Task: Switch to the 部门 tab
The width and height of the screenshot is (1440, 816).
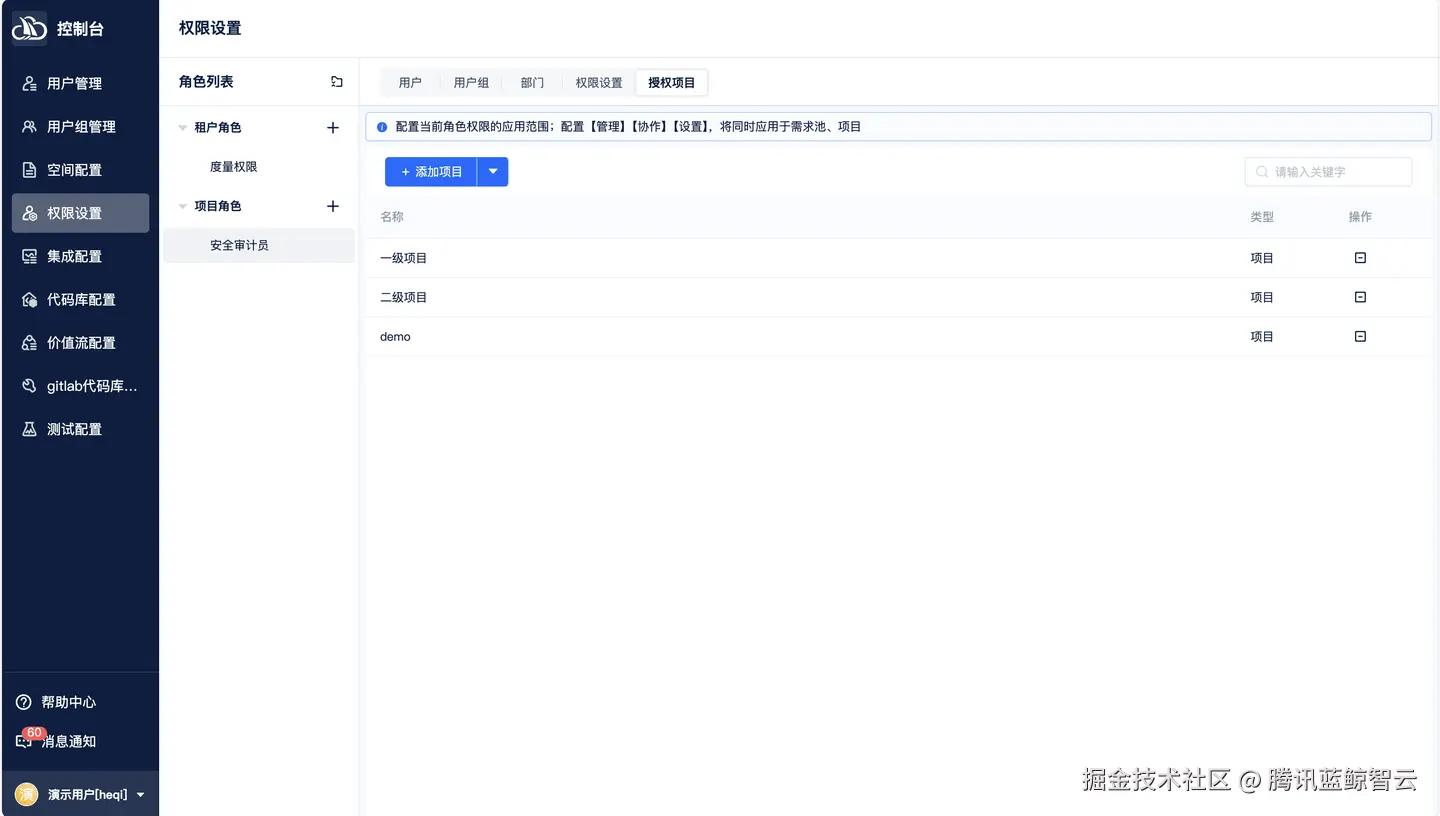Action: coord(532,82)
